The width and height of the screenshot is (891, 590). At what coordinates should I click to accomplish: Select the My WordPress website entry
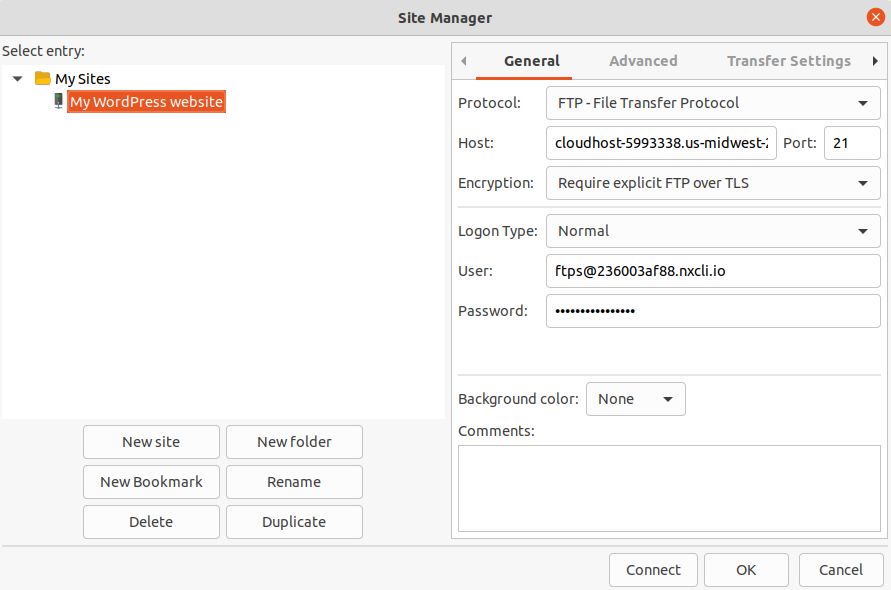tap(145, 101)
